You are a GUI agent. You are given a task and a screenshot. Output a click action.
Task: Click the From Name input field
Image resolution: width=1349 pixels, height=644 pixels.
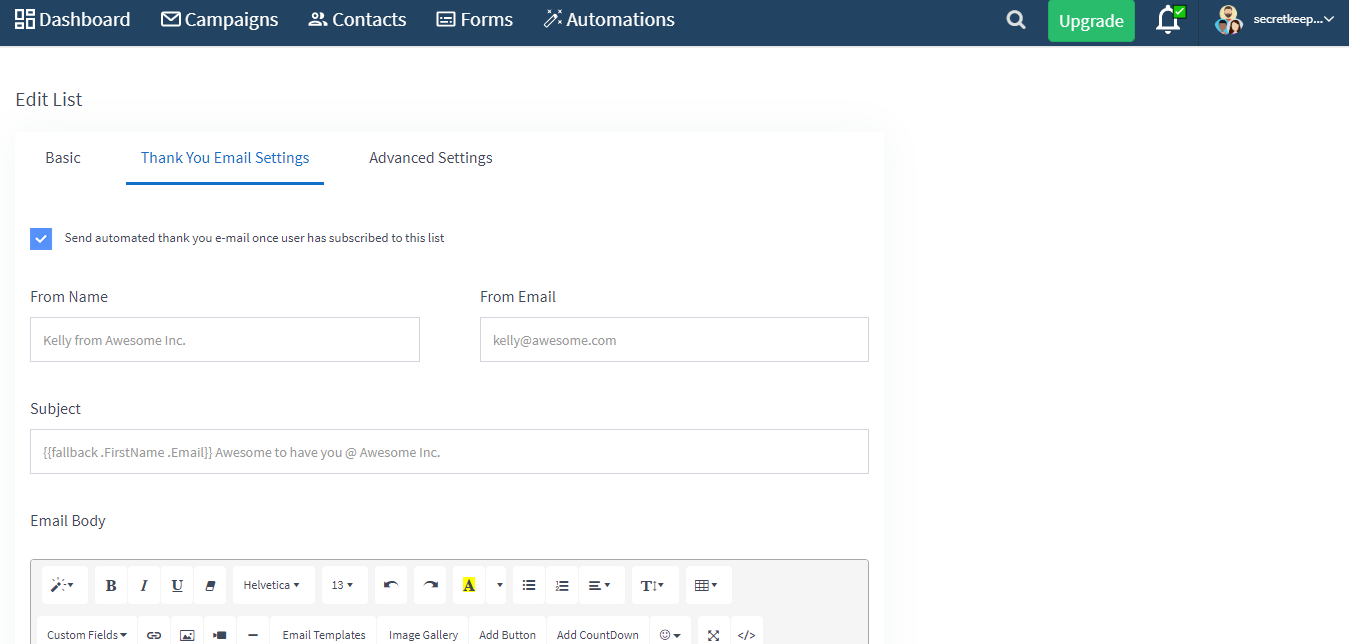pos(225,340)
